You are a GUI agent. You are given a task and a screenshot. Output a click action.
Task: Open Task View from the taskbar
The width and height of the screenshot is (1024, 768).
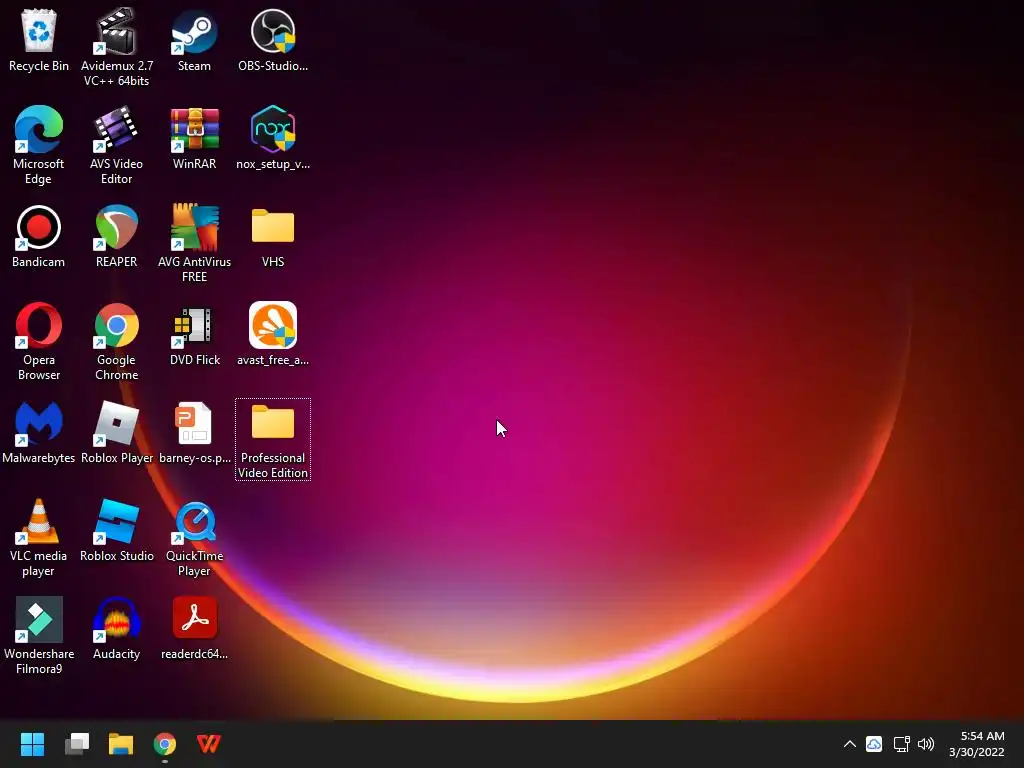[x=77, y=744]
